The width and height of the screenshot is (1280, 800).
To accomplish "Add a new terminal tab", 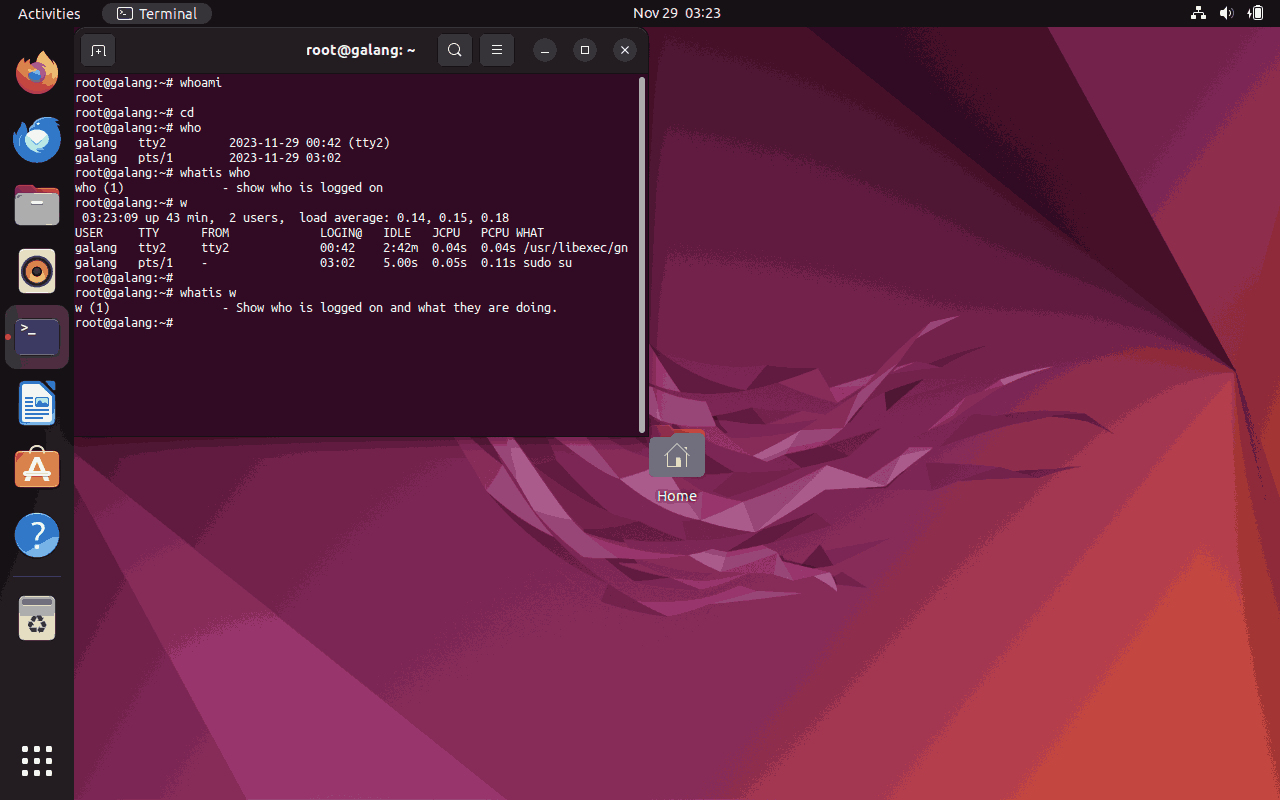I will pyautogui.click(x=98, y=50).
